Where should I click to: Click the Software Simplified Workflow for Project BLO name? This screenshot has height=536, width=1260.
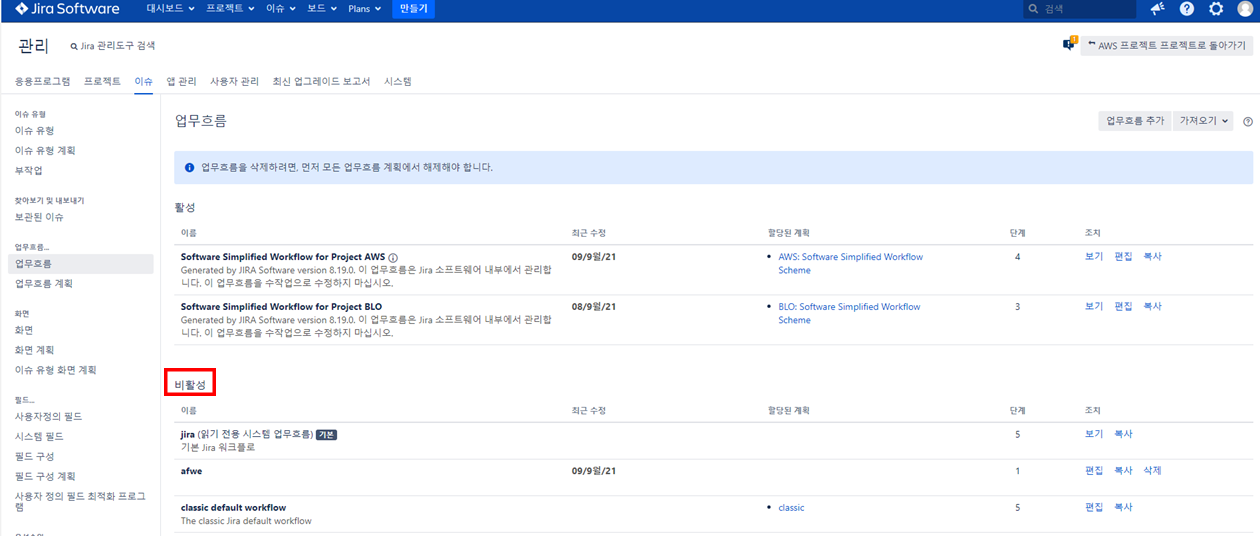pos(281,307)
